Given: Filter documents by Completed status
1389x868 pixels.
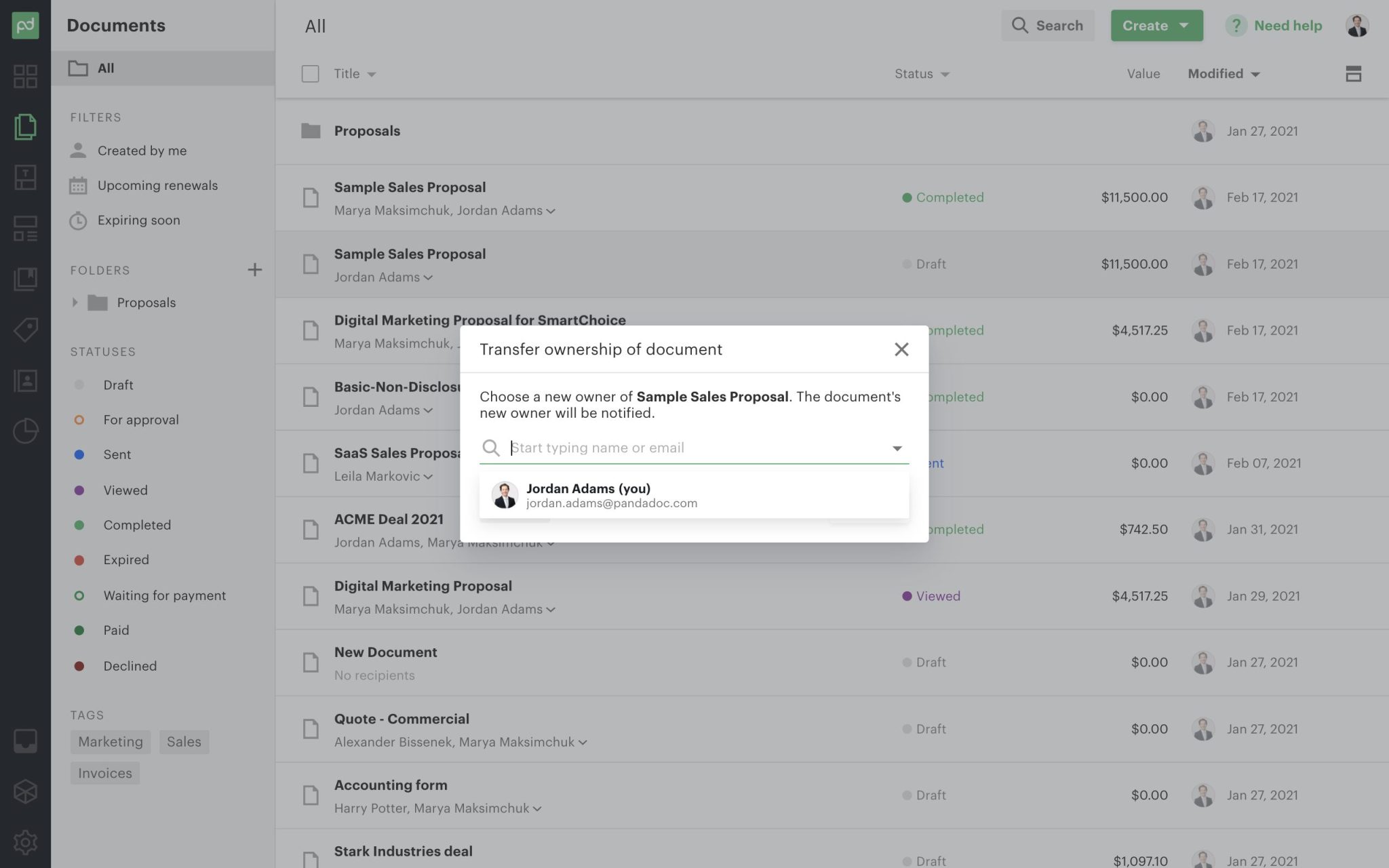Looking at the screenshot, I should coord(137,524).
